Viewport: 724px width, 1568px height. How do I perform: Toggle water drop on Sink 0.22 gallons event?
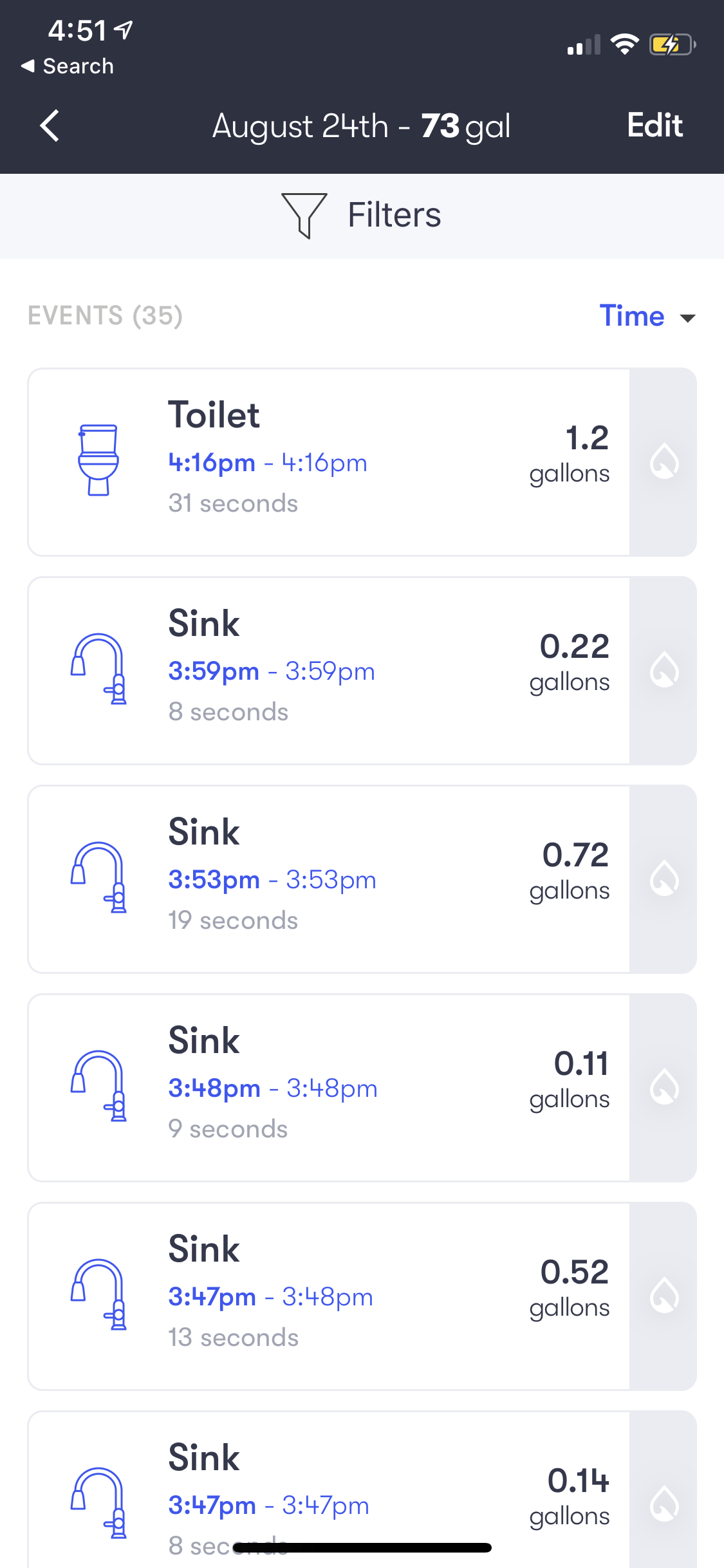tap(664, 670)
